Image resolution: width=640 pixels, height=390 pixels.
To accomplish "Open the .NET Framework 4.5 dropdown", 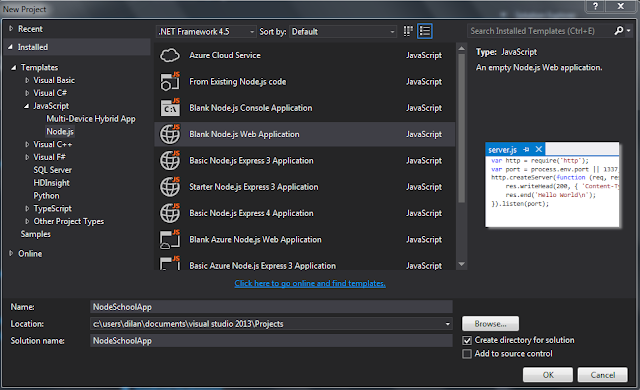I will tap(207, 31).
